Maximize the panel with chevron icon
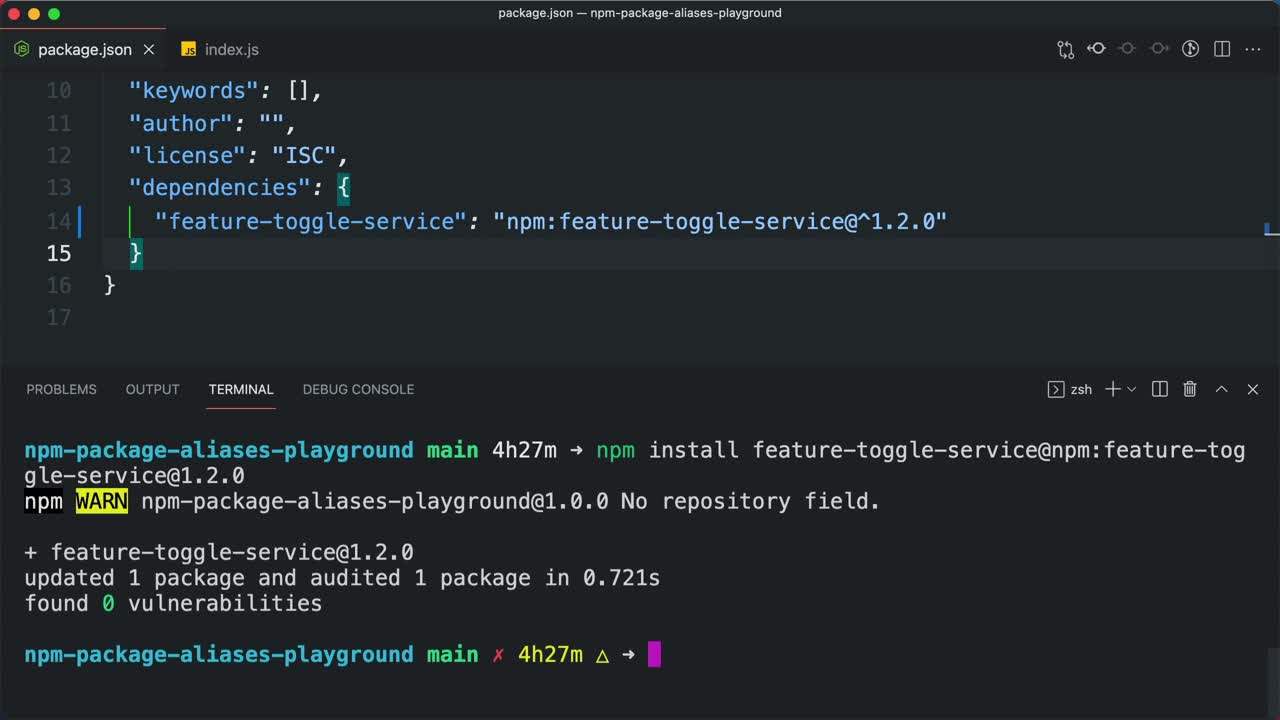 coord(1221,389)
